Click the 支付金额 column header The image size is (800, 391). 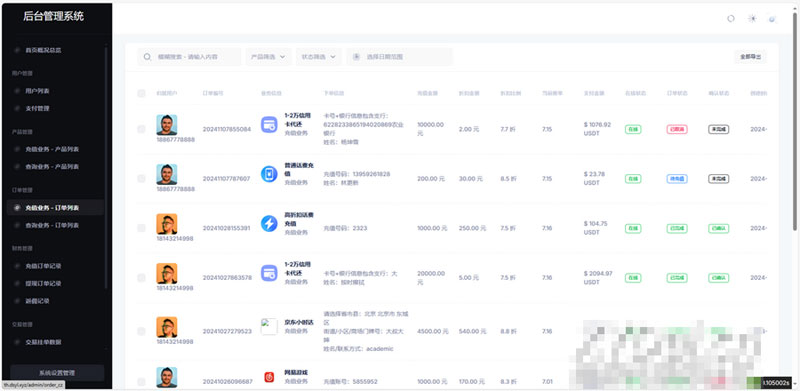(594, 93)
